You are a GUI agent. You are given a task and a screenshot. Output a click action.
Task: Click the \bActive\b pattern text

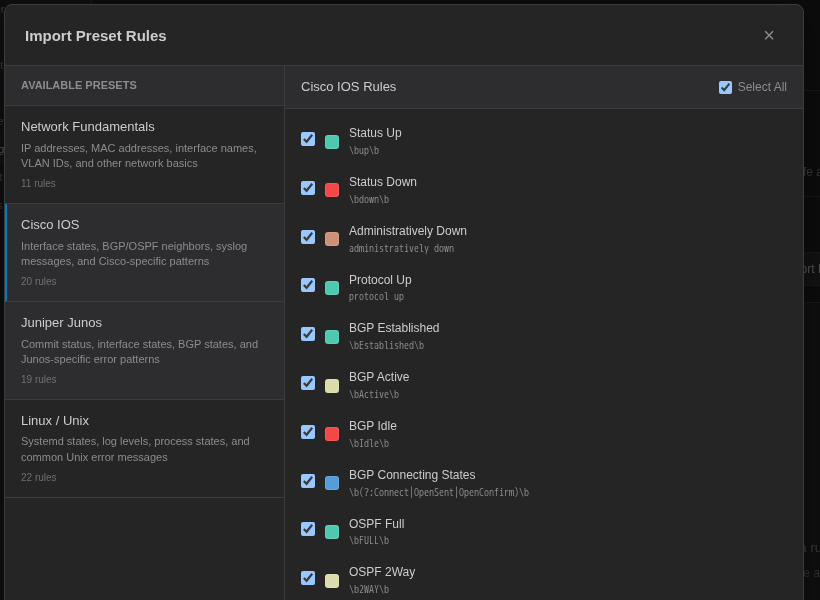pyautogui.click(x=374, y=394)
